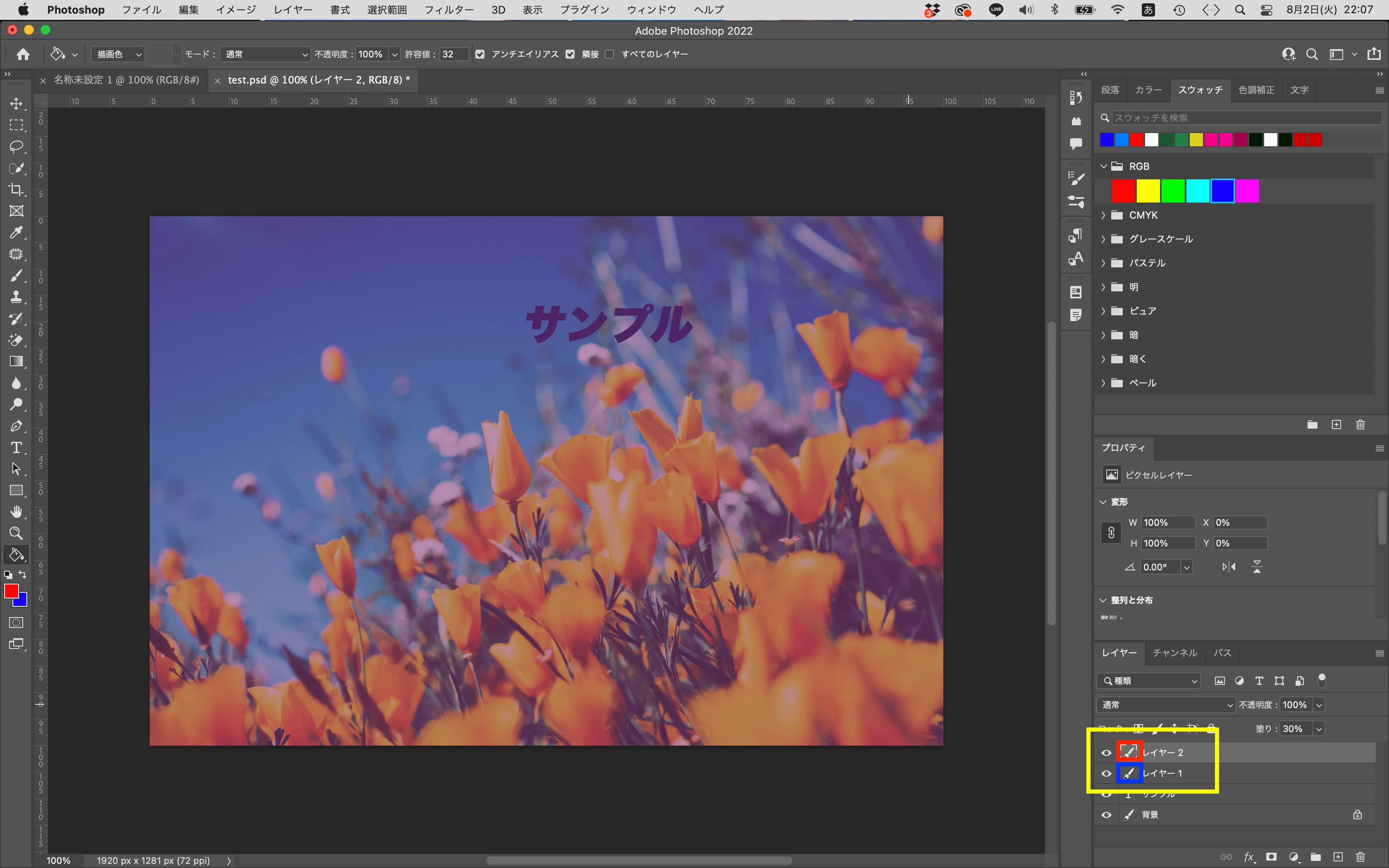This screenshot has height=868, width=1389.
Task: Select the Hand tool
Action: (16, 512)
